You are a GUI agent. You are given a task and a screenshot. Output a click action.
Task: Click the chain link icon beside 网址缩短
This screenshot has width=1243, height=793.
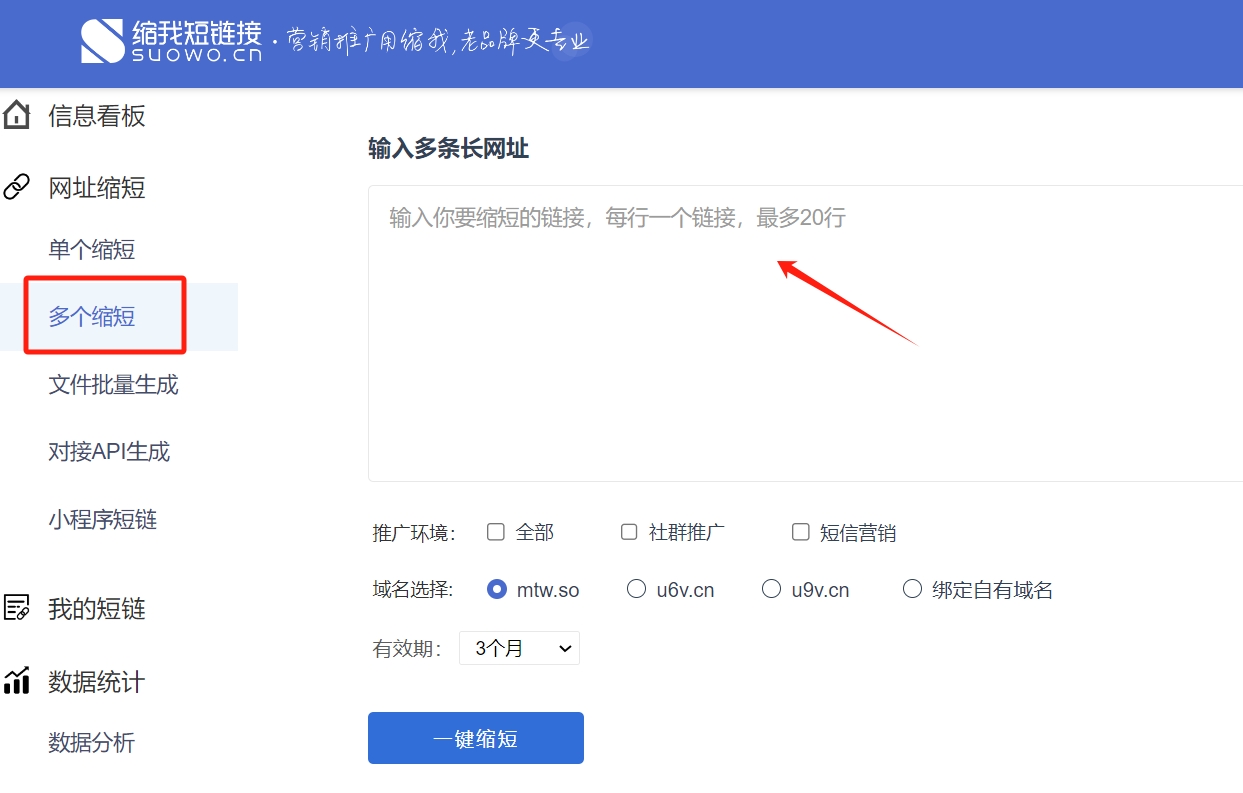pyautogui.click(x=17, y=187)
